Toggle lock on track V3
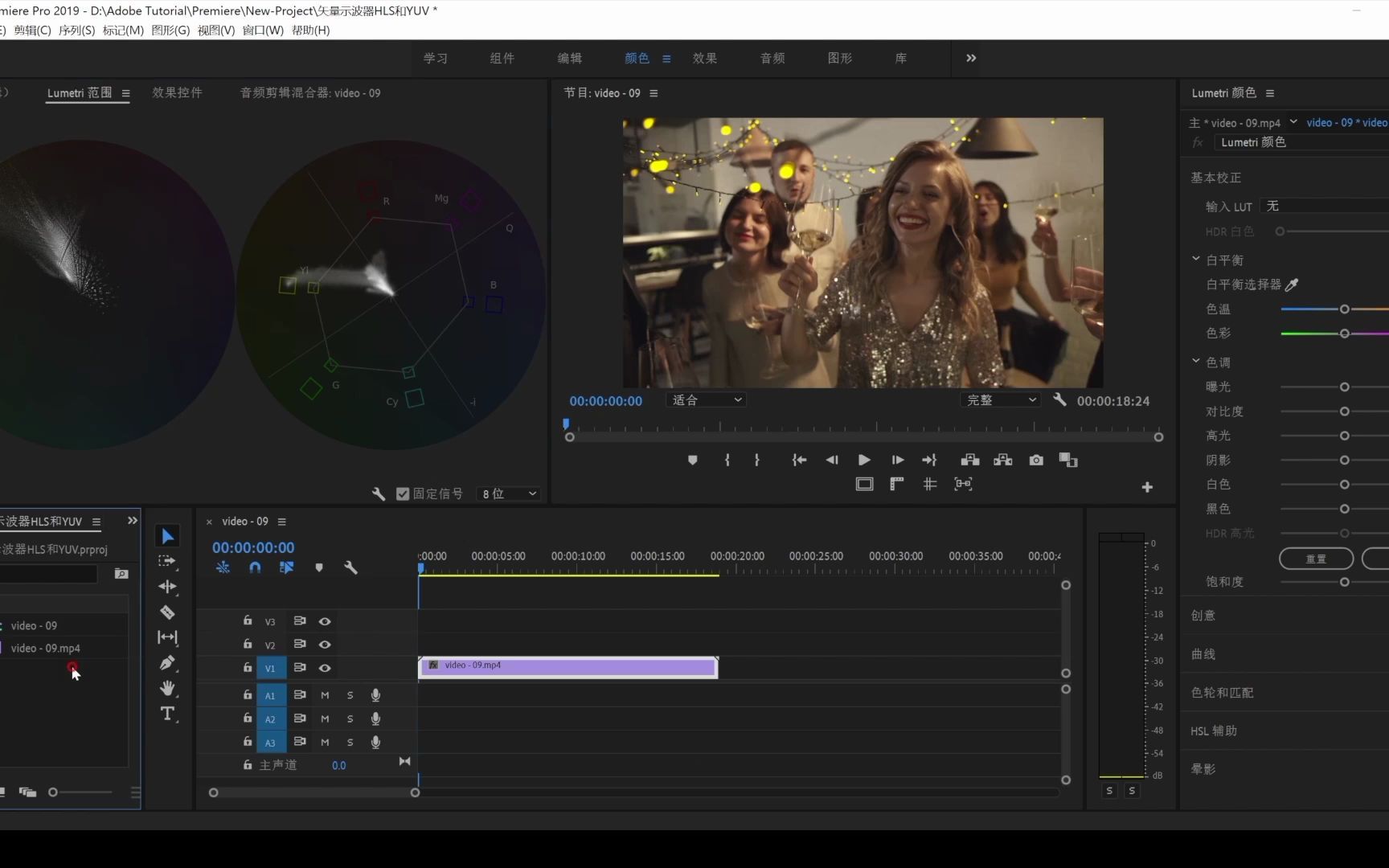The image size is (1389, 868). pyautogui.click(x=248, y=621)
